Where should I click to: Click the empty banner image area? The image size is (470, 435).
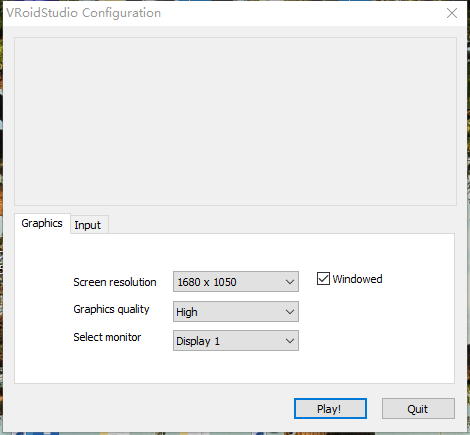(235, 121)
